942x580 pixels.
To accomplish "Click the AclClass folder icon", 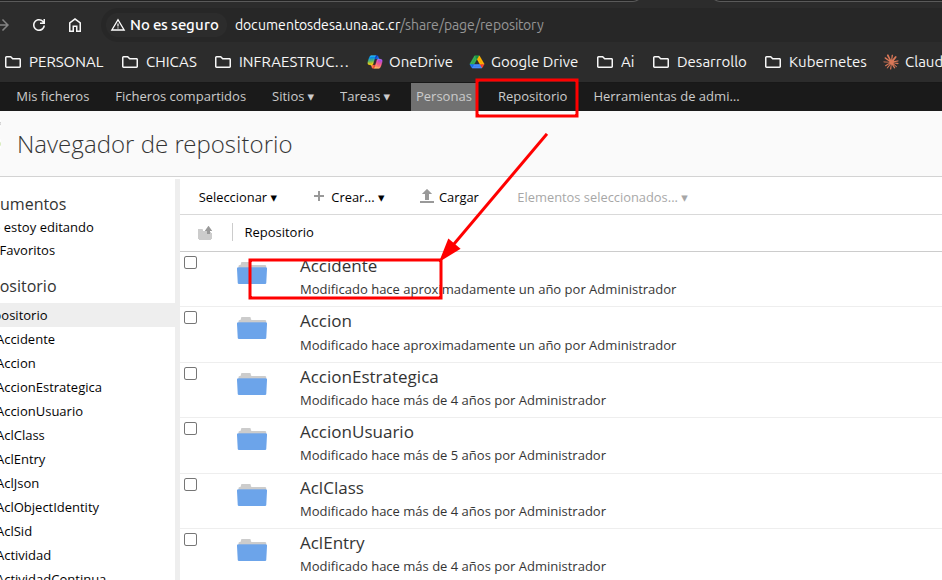I will [252, 495].
